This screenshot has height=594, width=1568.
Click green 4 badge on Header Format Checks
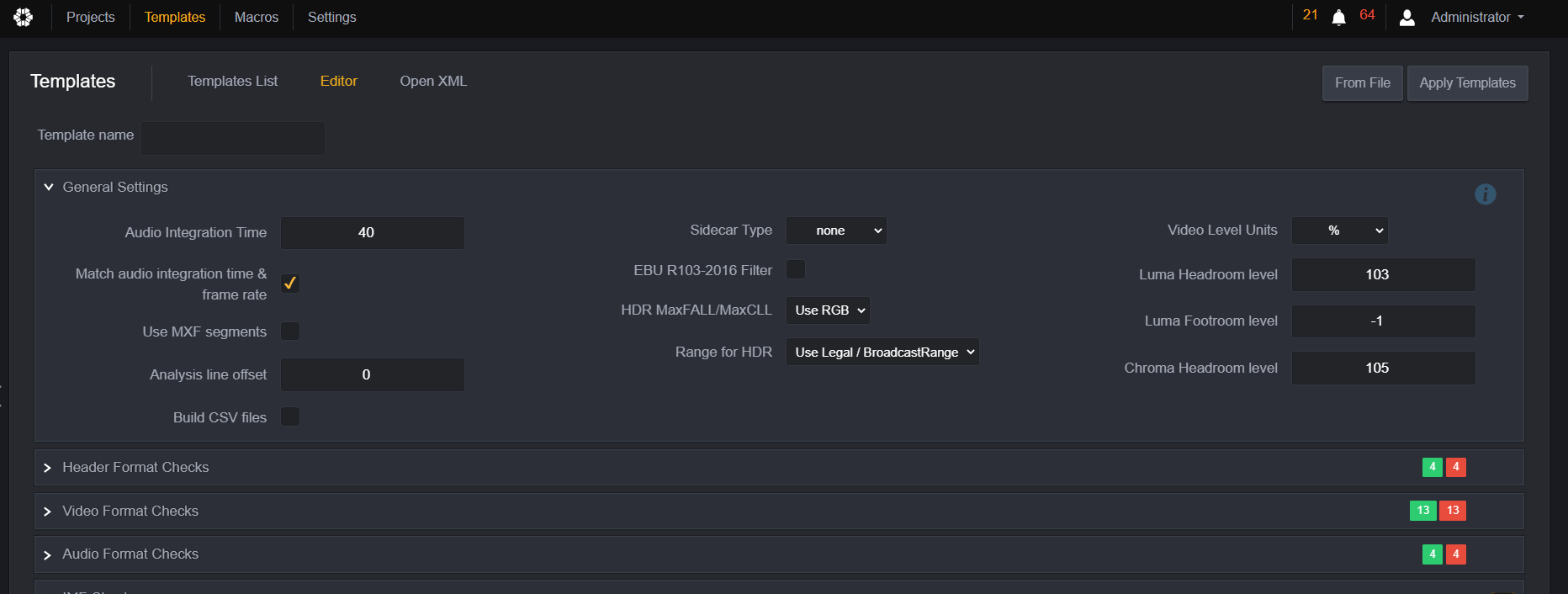(x=1433, y=467)
